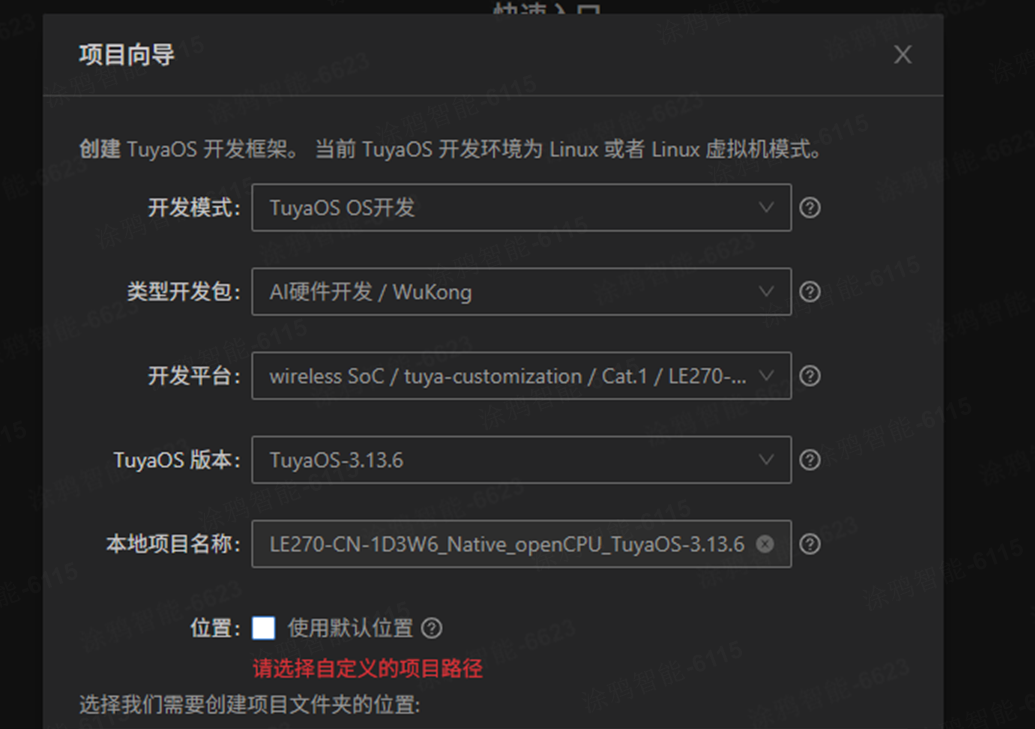Screen dimensions: 1035x729
Task: Select the 选择我们需要创建项目文件夹的位置 text
Action: click(x=250, y=705)
